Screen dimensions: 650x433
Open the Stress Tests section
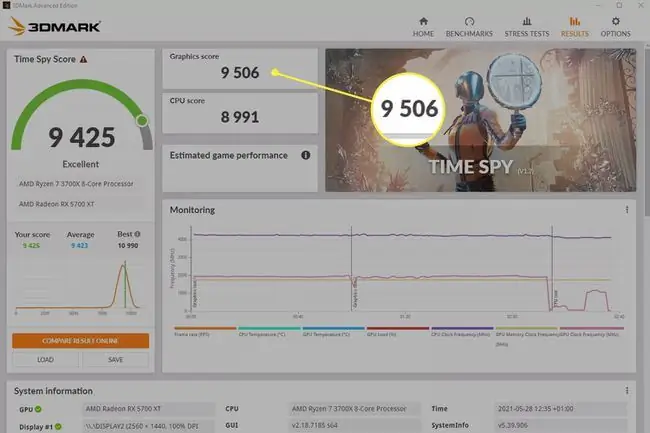click(x=527, y=27)
